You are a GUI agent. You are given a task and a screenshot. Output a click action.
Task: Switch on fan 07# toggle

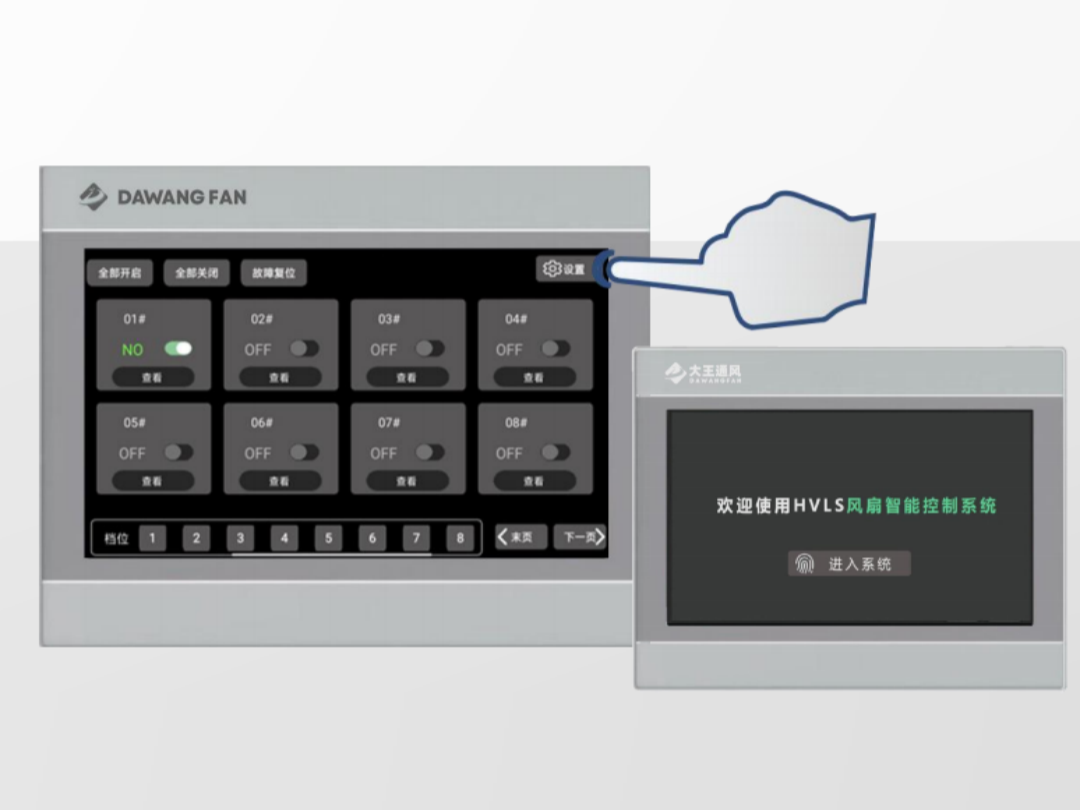point(430,453)
